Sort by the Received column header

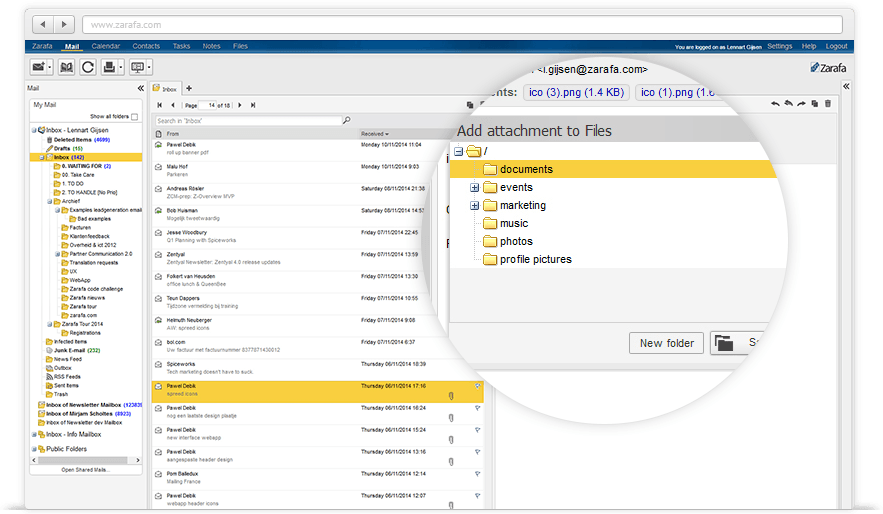click(374, 134)
